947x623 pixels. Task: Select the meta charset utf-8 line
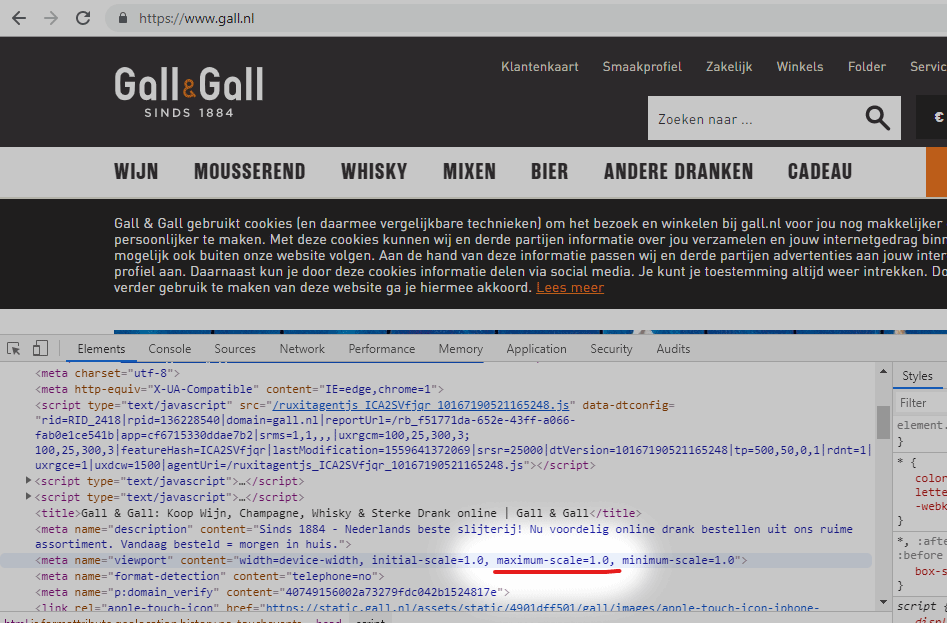(107, 373)
